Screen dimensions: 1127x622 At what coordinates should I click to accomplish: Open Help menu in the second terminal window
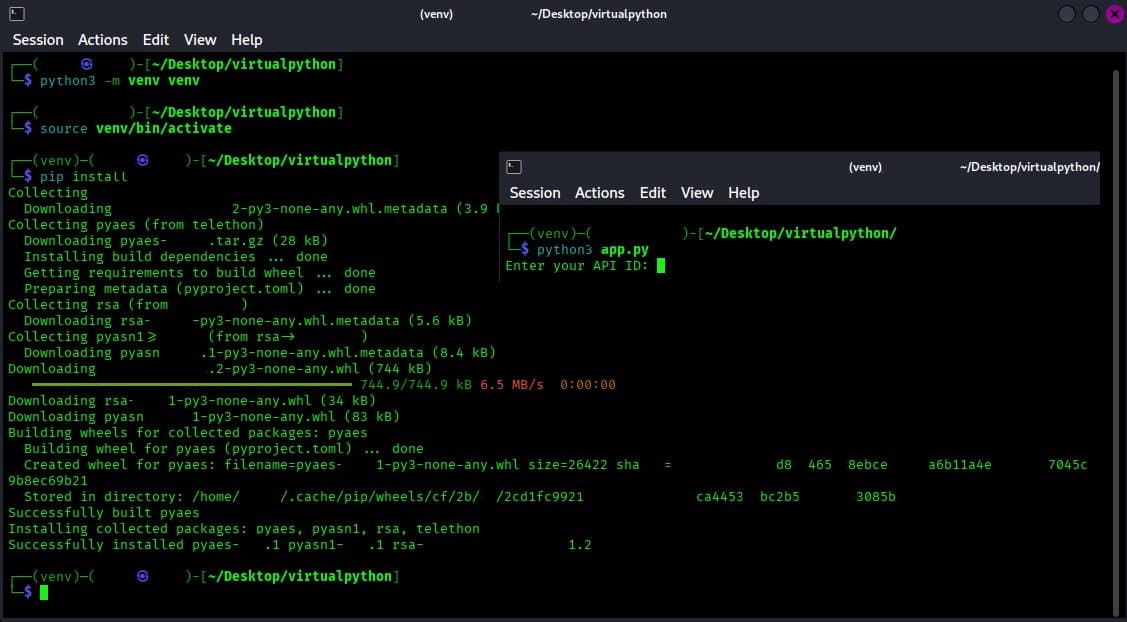pyautogui.click(x=743, y=193)
